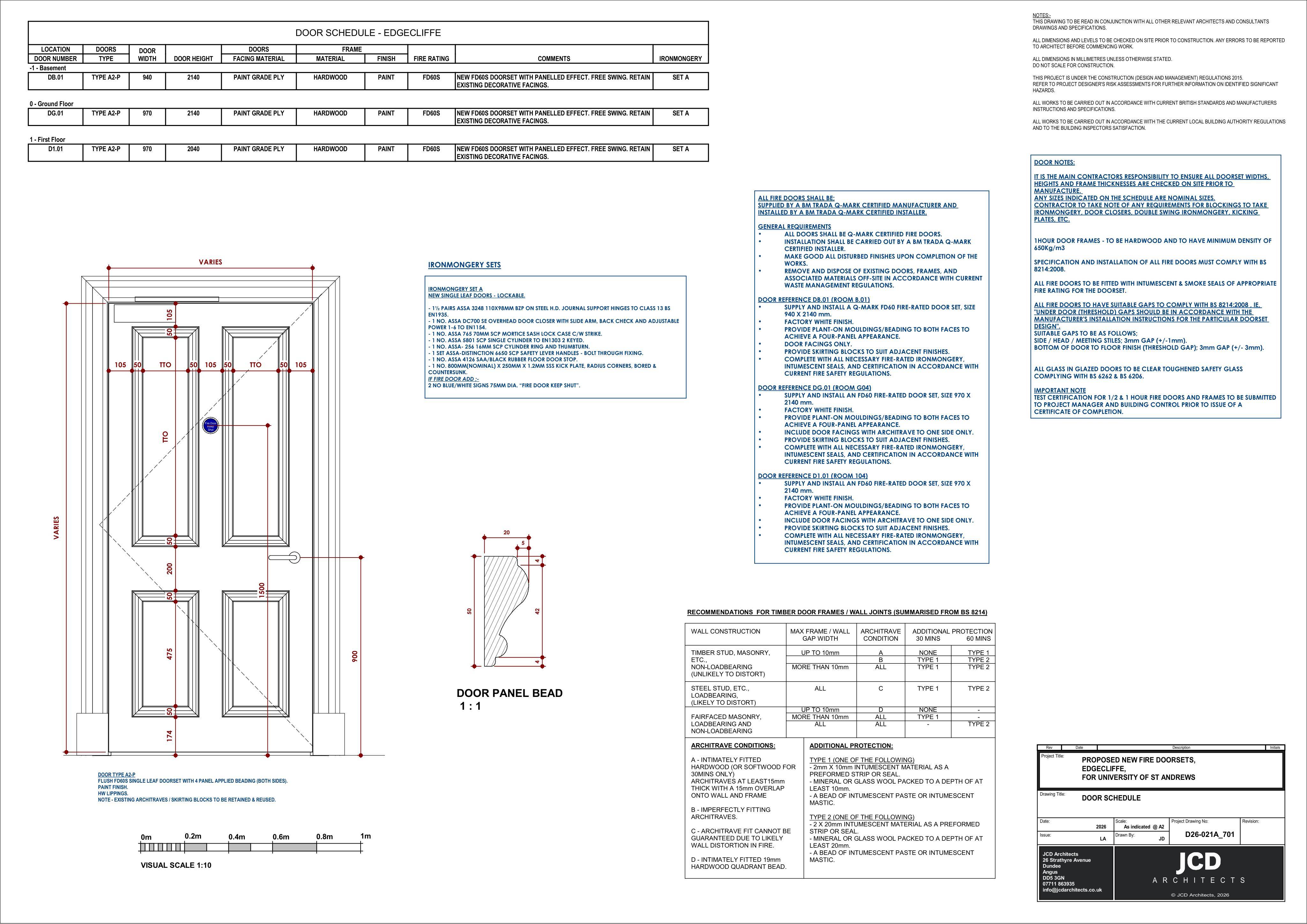Image resolution: width=1307 pixels, height=924 pixels.
Task: Click the 2040 door height value
Action: (x=194, y=149)
